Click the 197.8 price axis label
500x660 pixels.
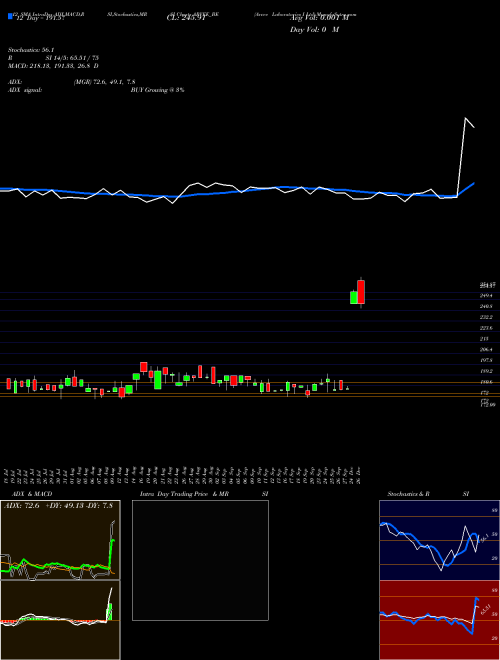coord(486,360)
